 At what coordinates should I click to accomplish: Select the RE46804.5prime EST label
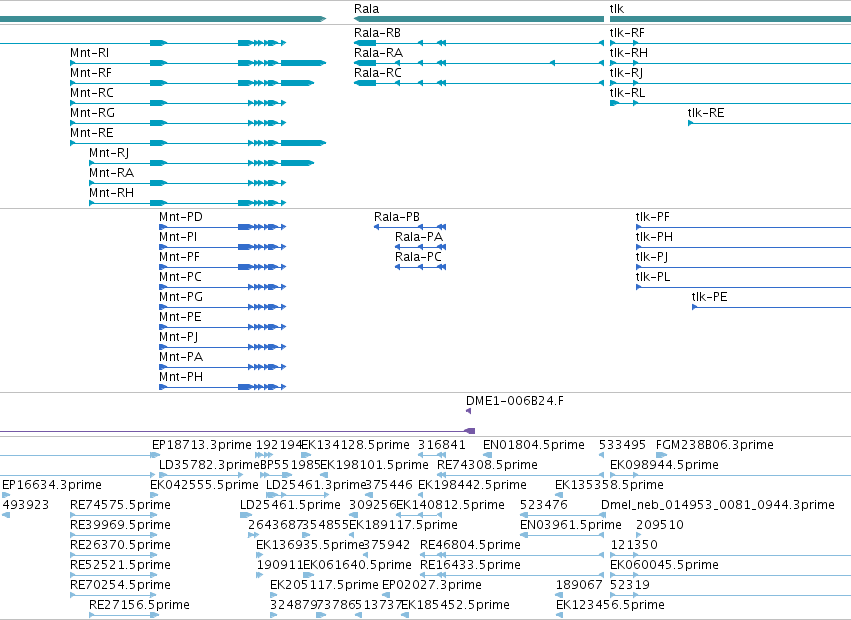pyautogui.click(x=471, y=545)
